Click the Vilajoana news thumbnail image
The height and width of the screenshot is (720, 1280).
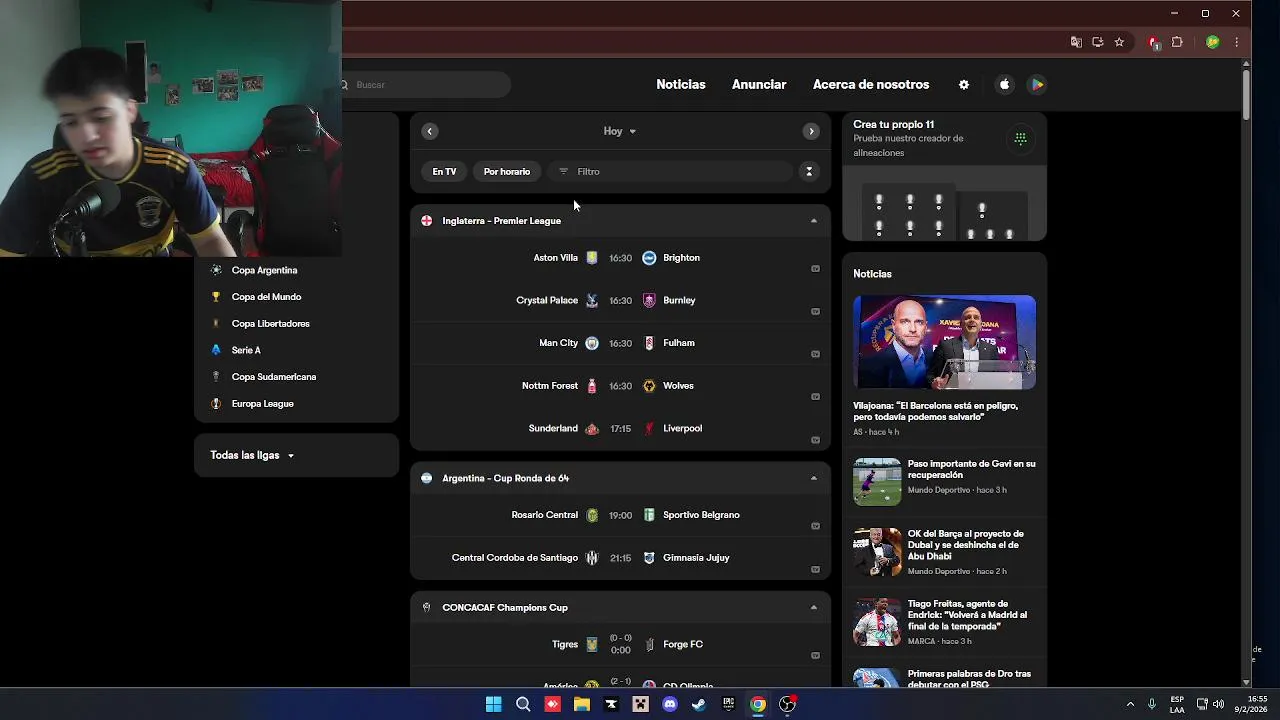tap(945, 342)
